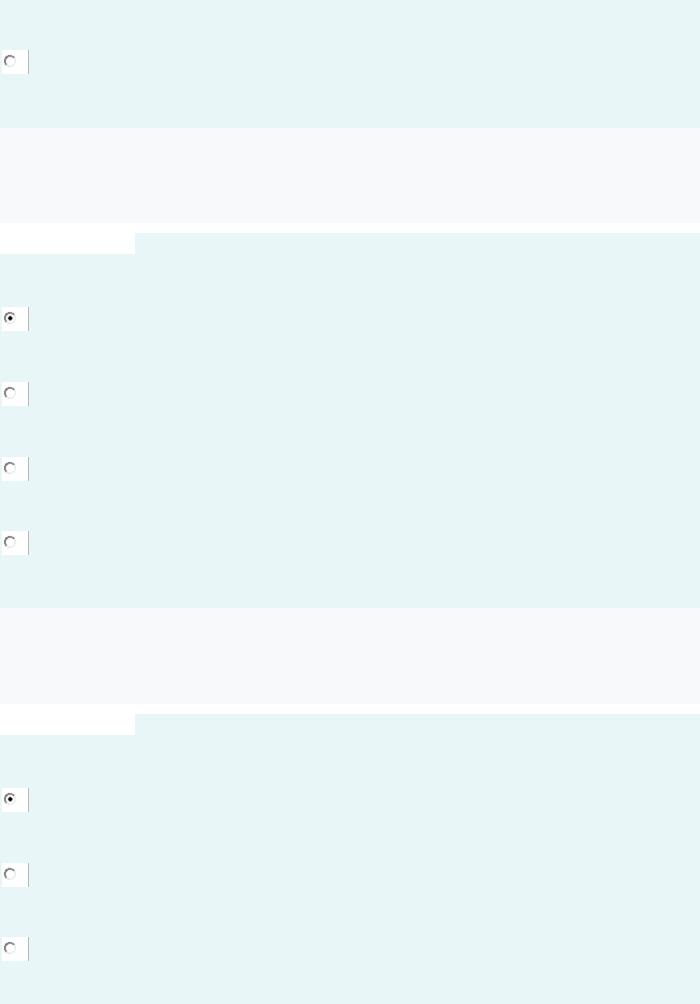700x1004 pixels.
Task: Click the answer area beside the topmost radio button
Action: (x=364, y=62)
